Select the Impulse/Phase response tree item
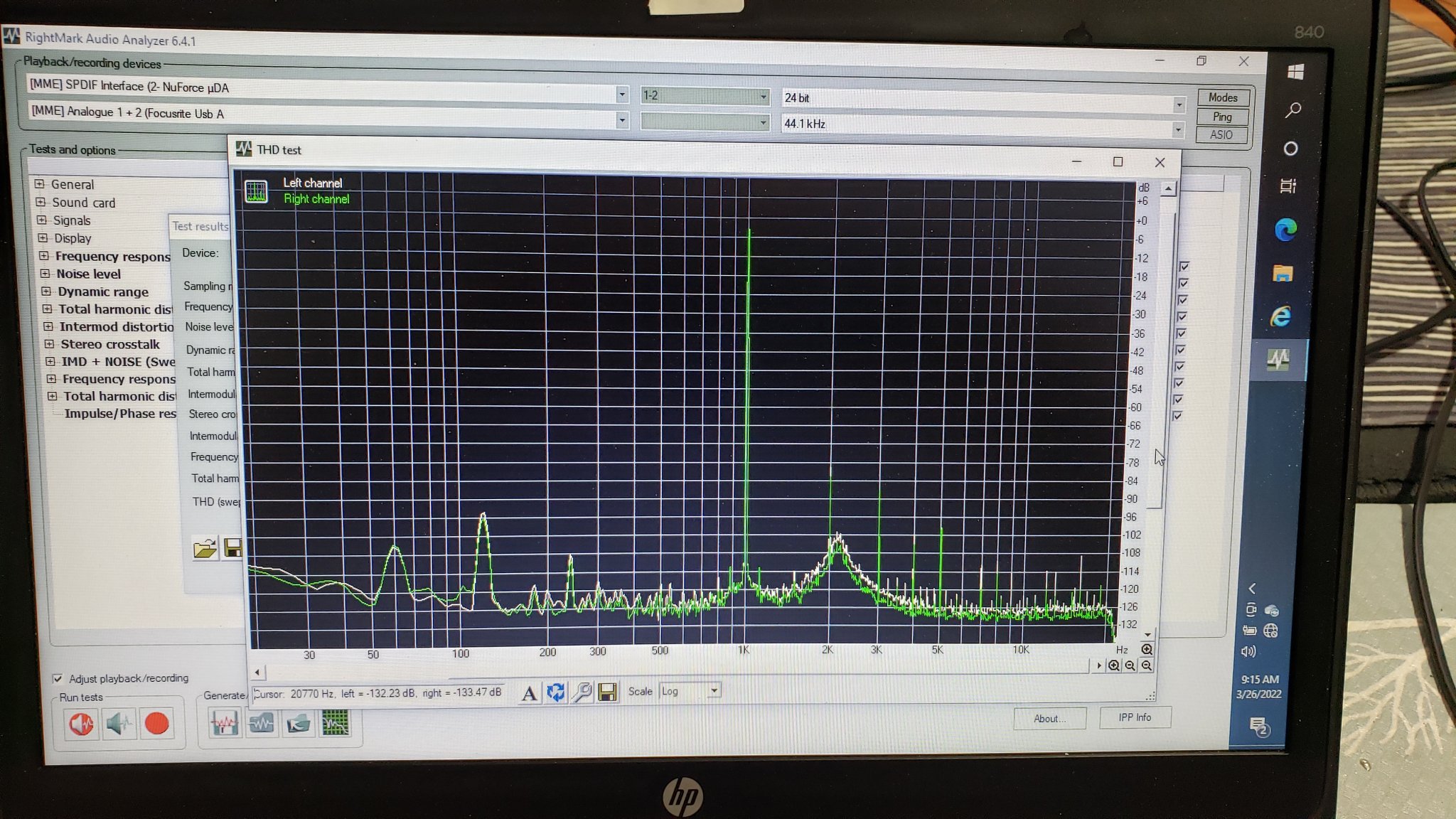Image resolution: width=1456 pixels, height=819 pixels. coord(120,414)
